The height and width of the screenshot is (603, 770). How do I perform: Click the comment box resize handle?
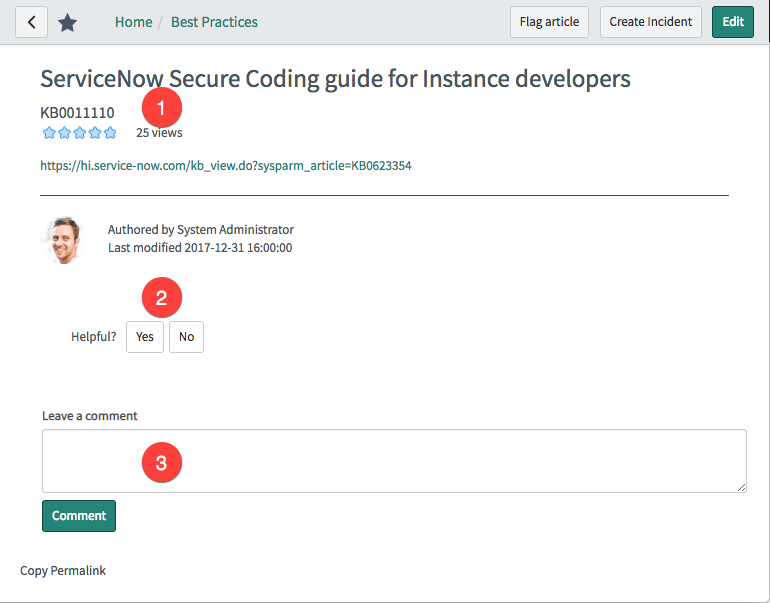click(742, 487)
